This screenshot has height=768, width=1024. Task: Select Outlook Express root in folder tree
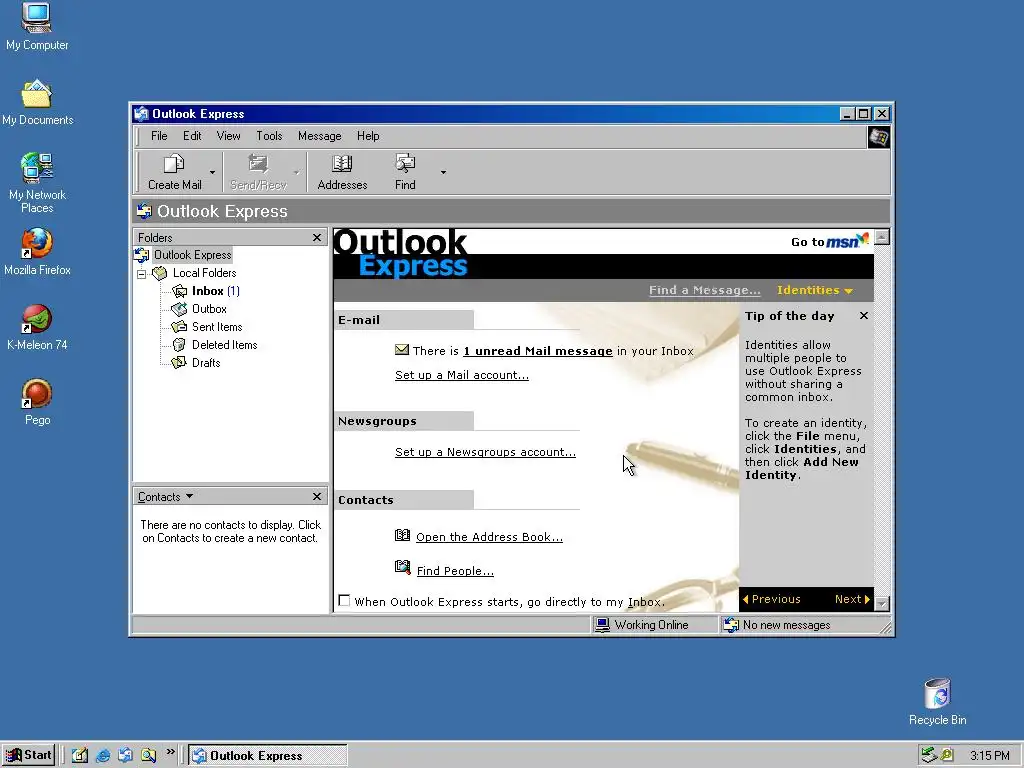click(192, 255)
